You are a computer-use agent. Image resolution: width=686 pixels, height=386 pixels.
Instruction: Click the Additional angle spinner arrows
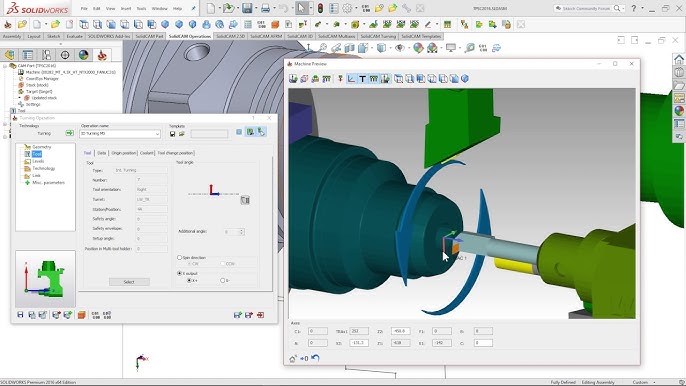pos(241,232)
